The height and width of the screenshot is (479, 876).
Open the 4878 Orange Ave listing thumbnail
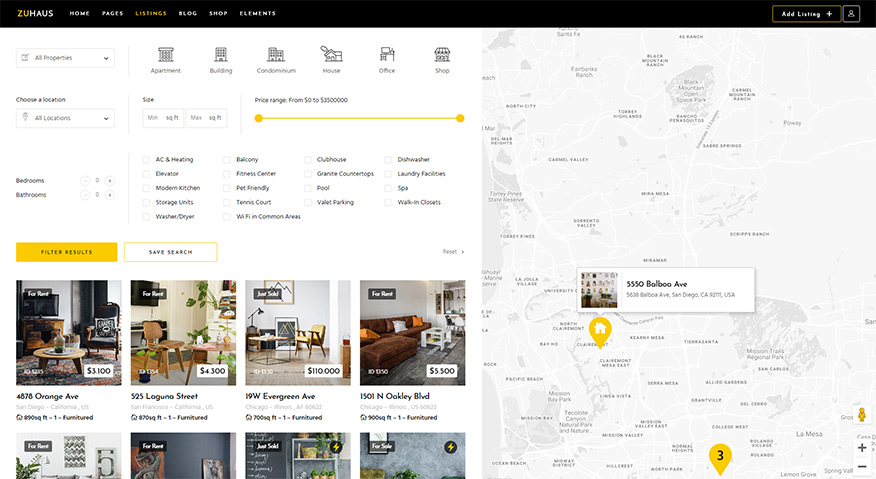coord(69,332)
